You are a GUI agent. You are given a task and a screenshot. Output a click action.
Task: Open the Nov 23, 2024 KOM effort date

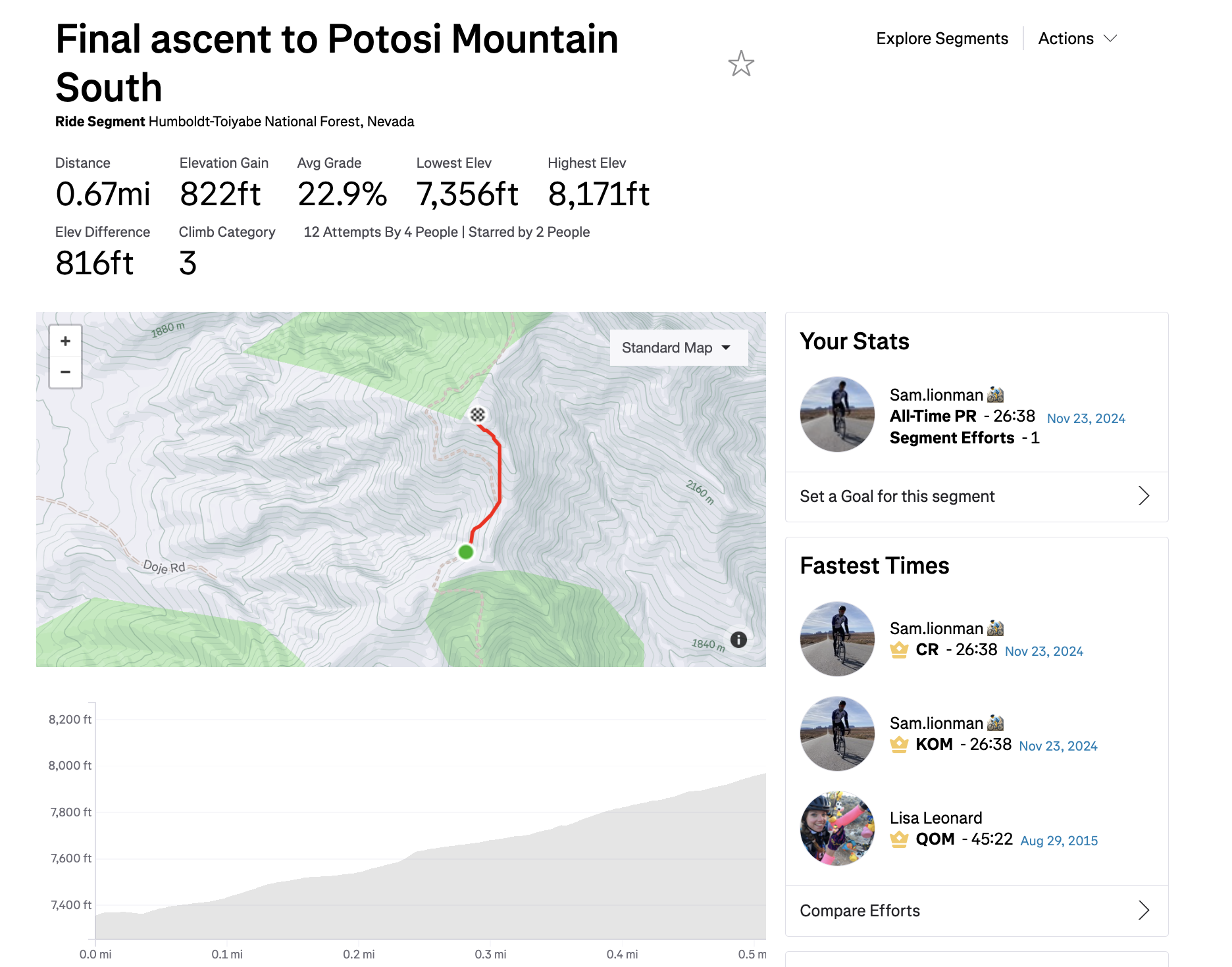point(1058,746)
